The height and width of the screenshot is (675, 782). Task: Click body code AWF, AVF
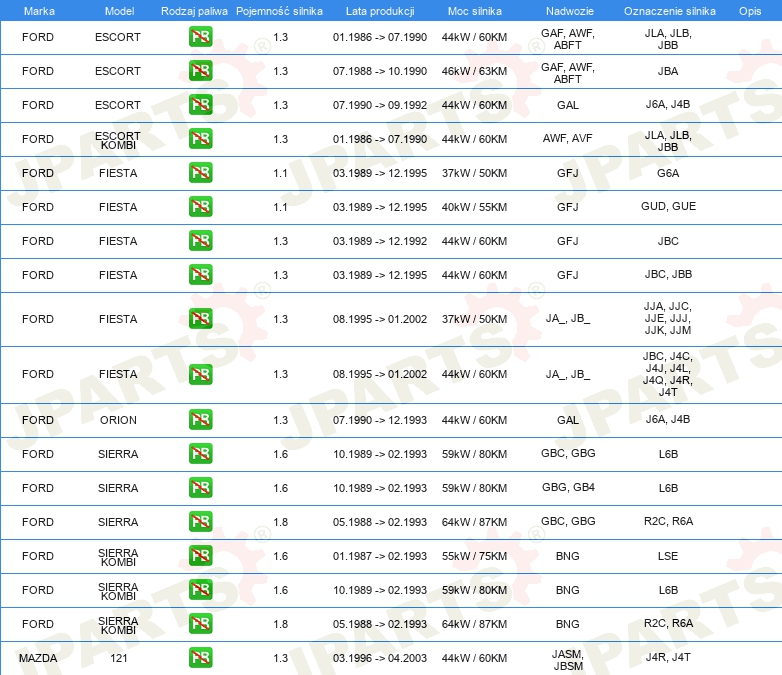click(568, 138)
